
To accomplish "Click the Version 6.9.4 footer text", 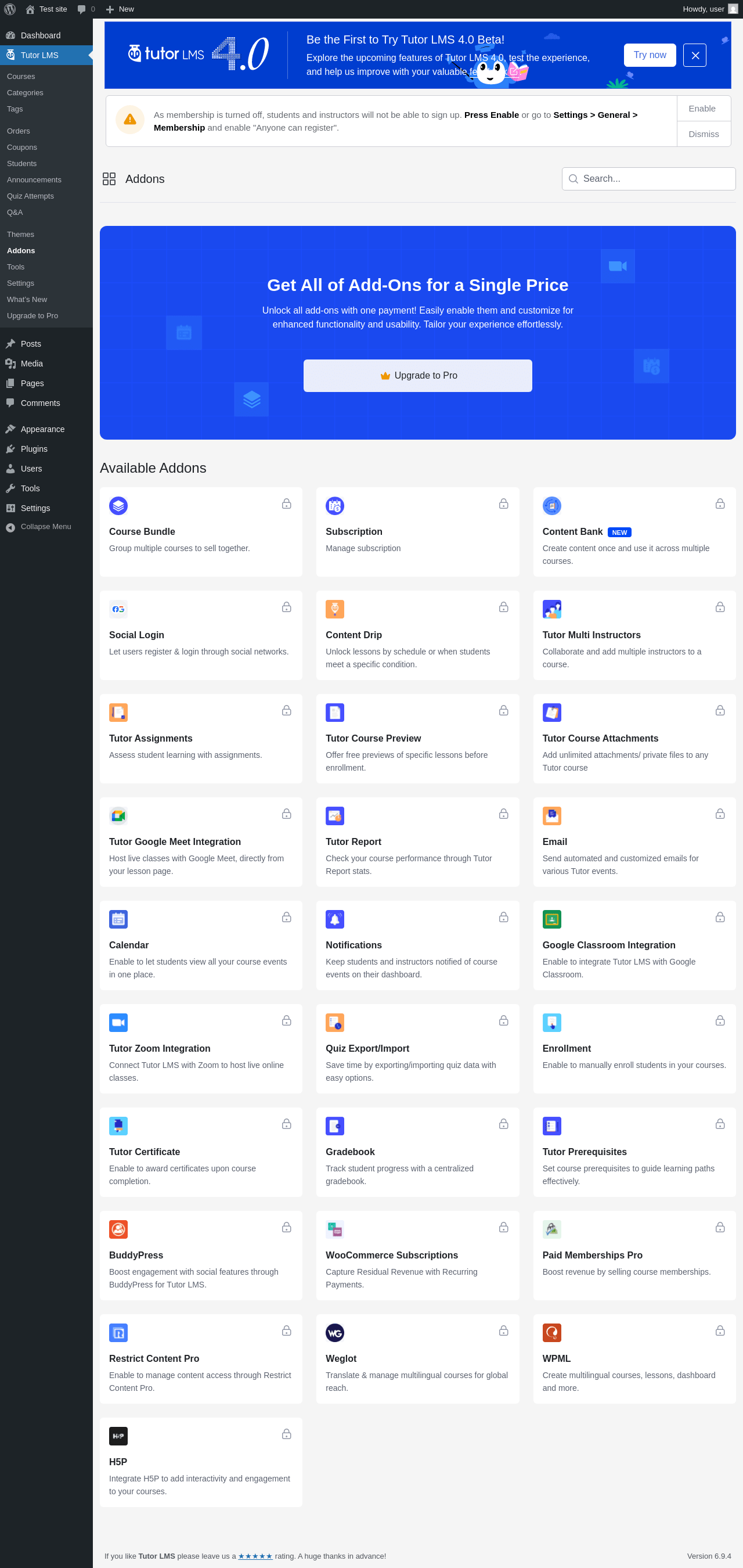I will (x=709, y=1556).
